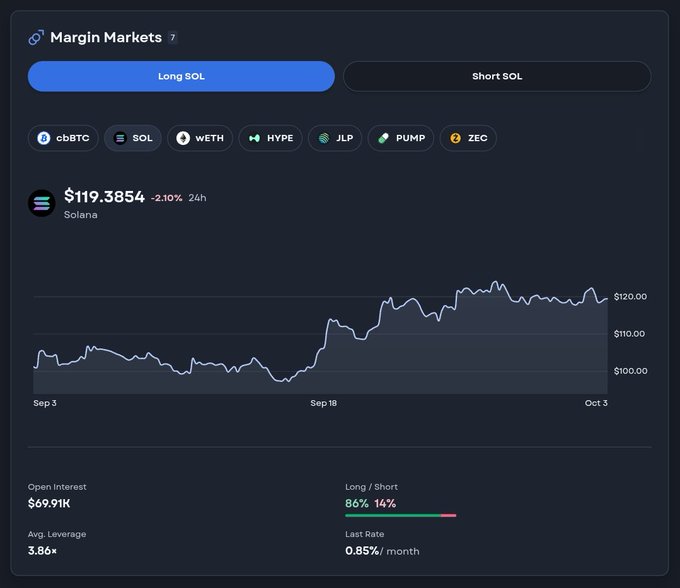Viewport: 680px width, 588px height.
Task: Click the 86% long percentage
Action: [x=357, y=503]
